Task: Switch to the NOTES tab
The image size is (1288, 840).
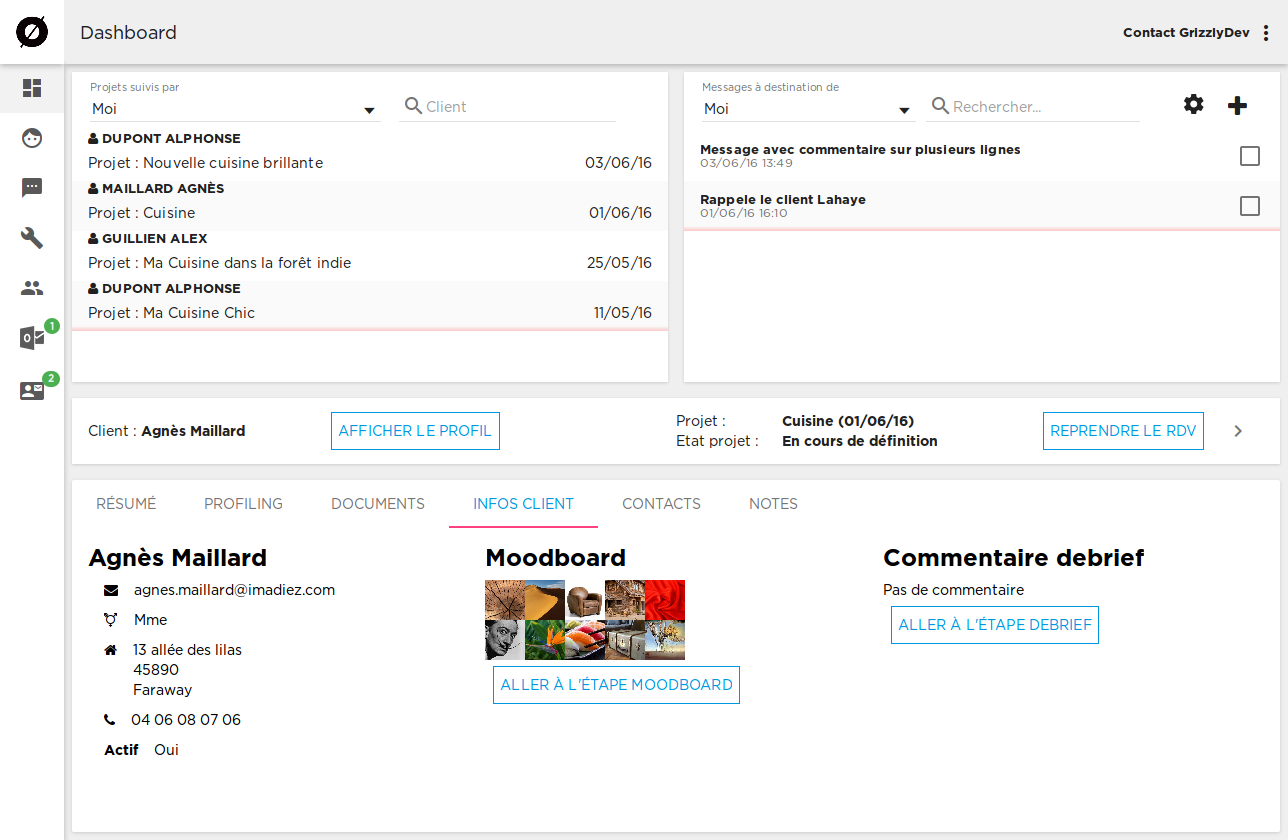Action: click(773, 504)
